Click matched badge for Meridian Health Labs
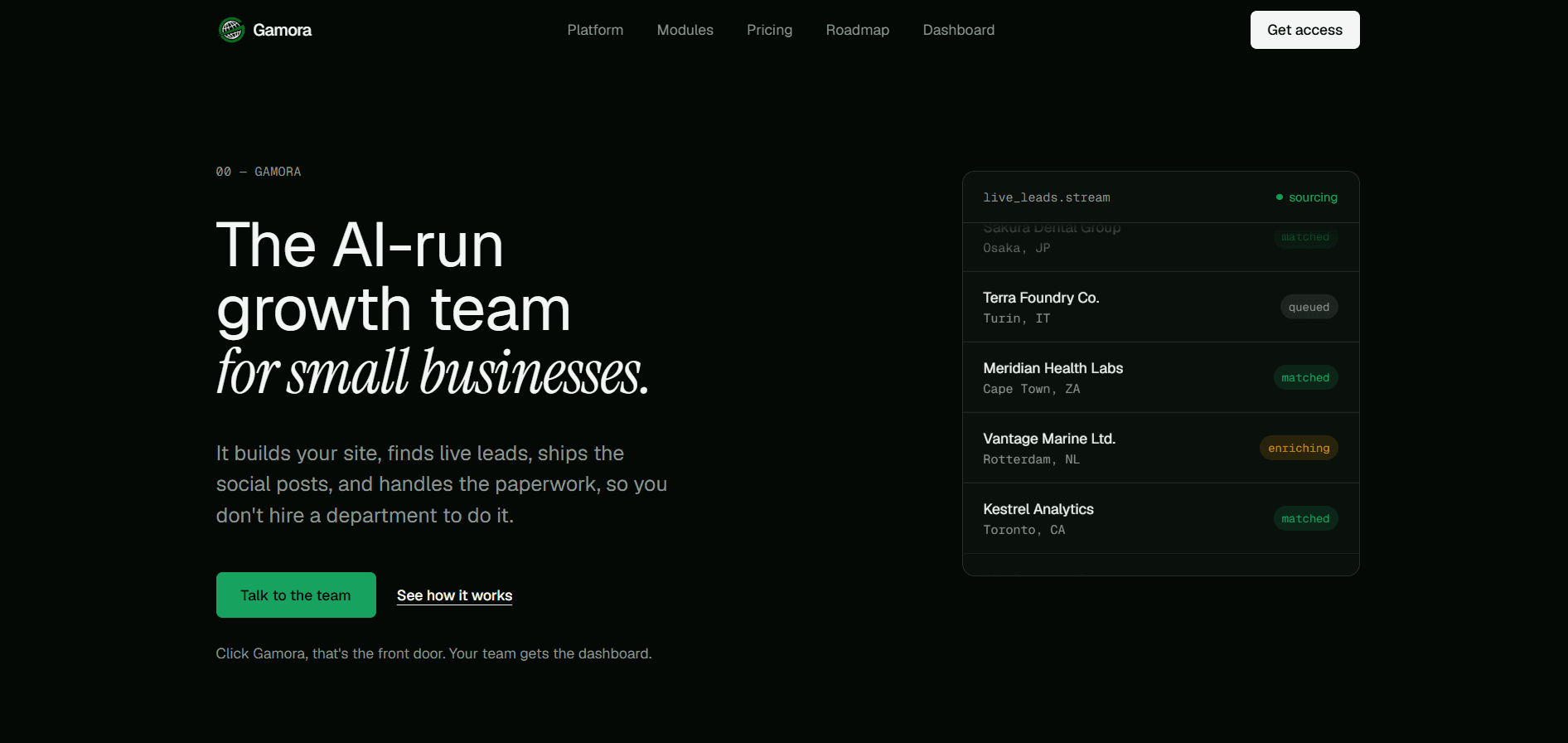The width and height of the screenshot is (1568, 743). [1305, 377]
